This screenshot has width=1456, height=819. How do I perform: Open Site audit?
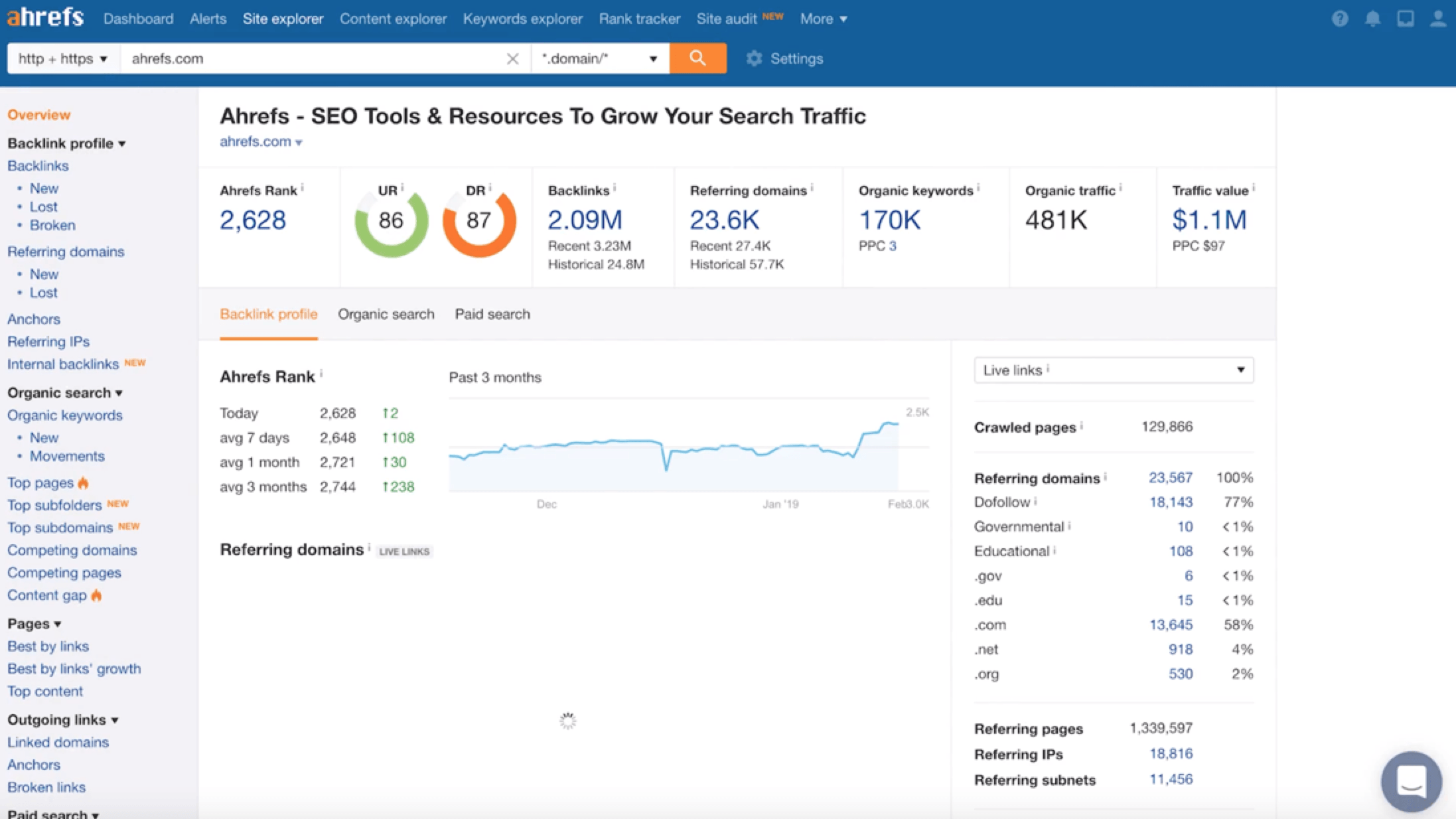point(726,19)
